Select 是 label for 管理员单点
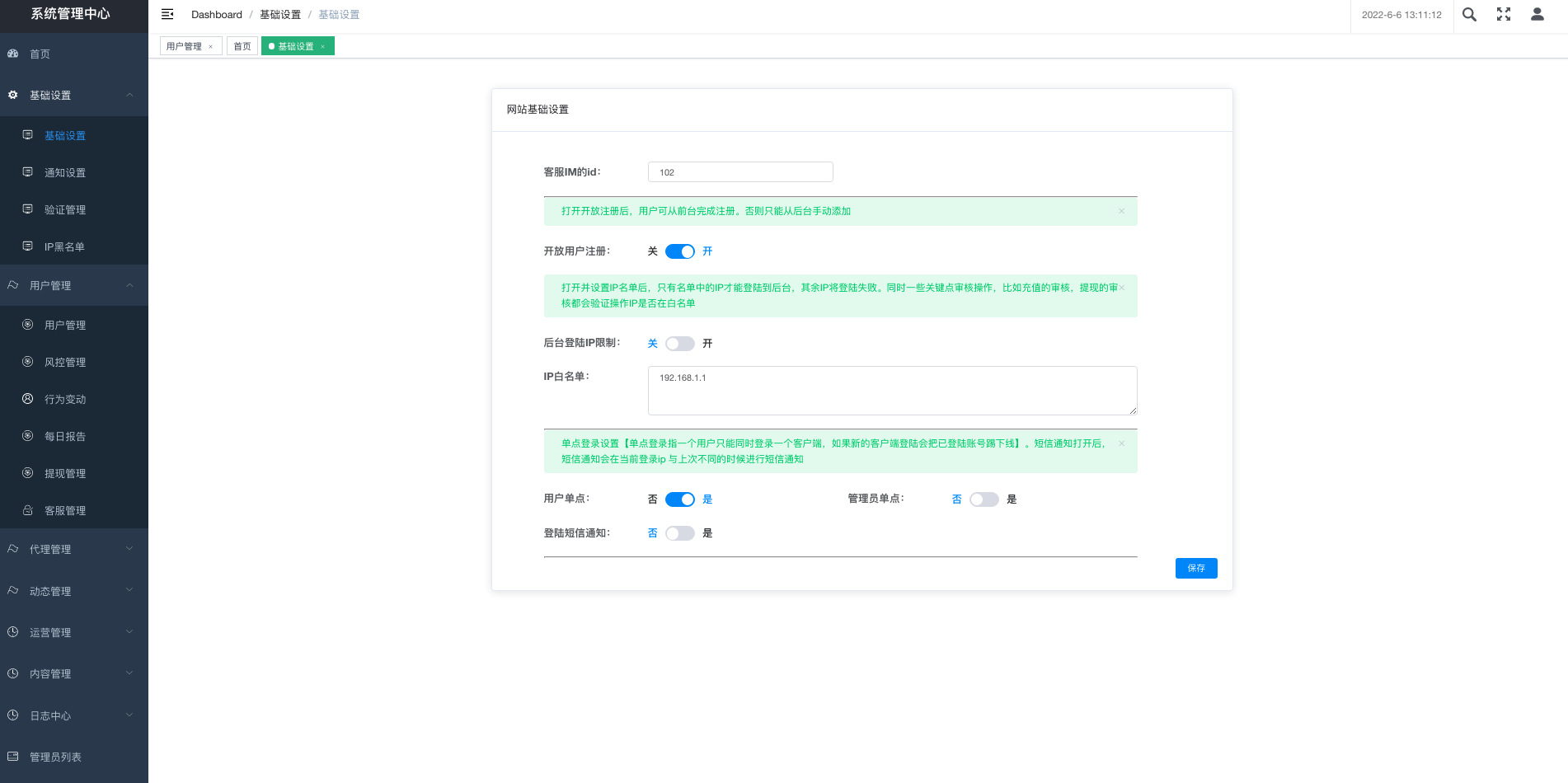 click(x=1012, y=499)
